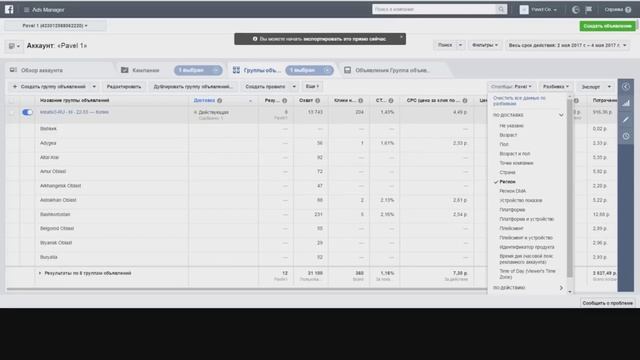Dismiss the export notification banner
Viewport: 640px width, 360px height.
[401, 37]
